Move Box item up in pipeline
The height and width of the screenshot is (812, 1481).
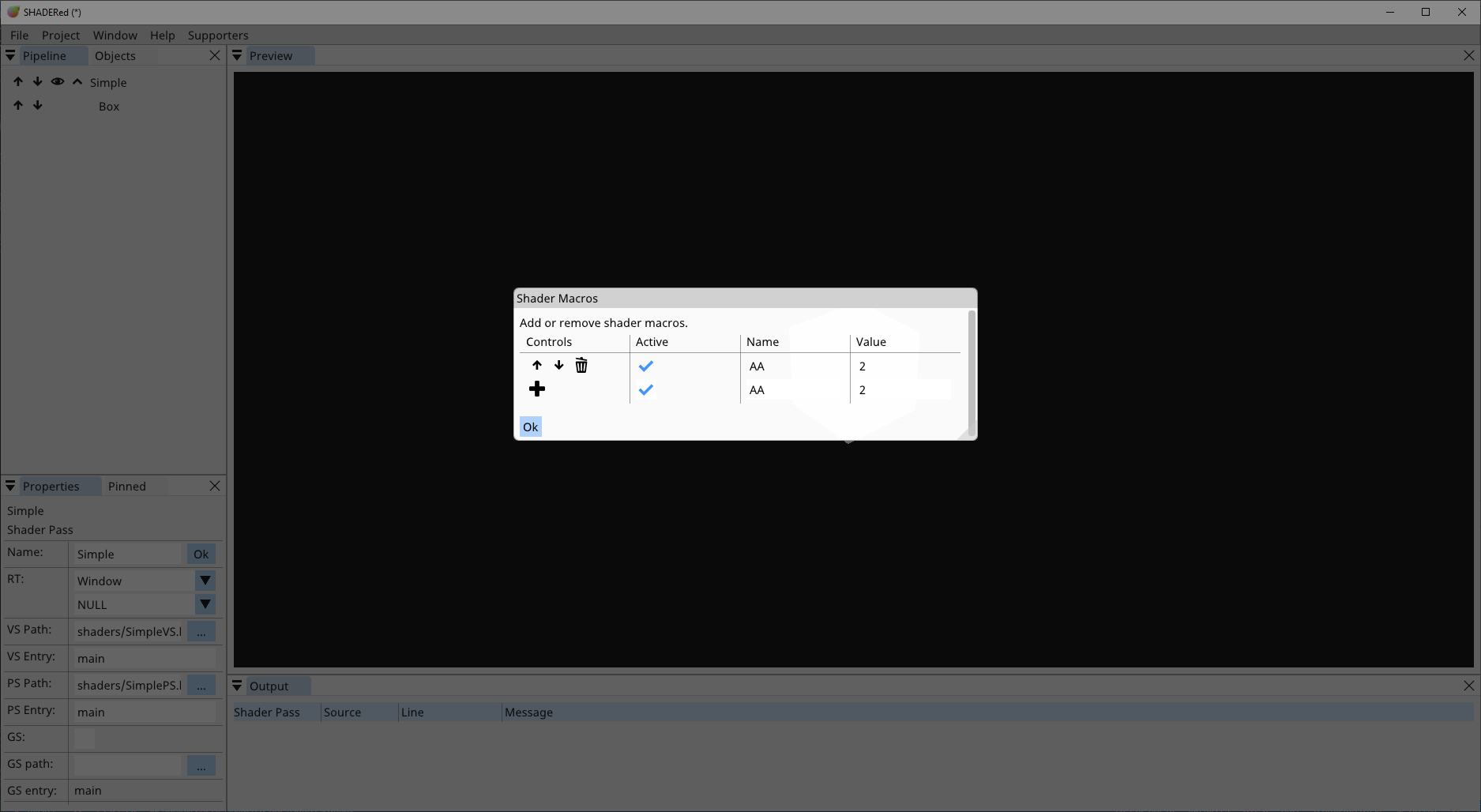click(18, 105)
